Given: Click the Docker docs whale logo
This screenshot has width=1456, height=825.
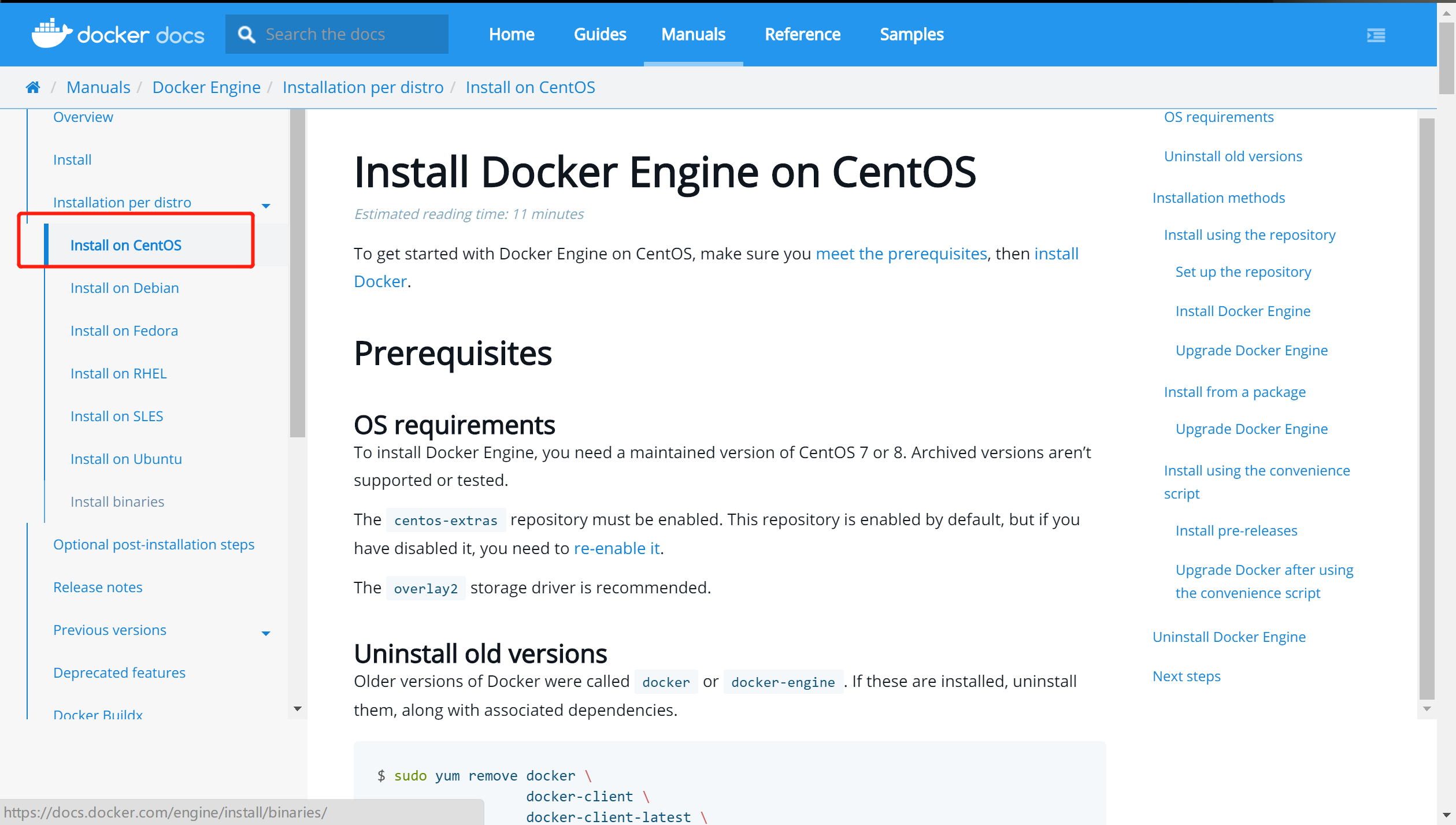Looking at the screenshot, I should 52,33.
